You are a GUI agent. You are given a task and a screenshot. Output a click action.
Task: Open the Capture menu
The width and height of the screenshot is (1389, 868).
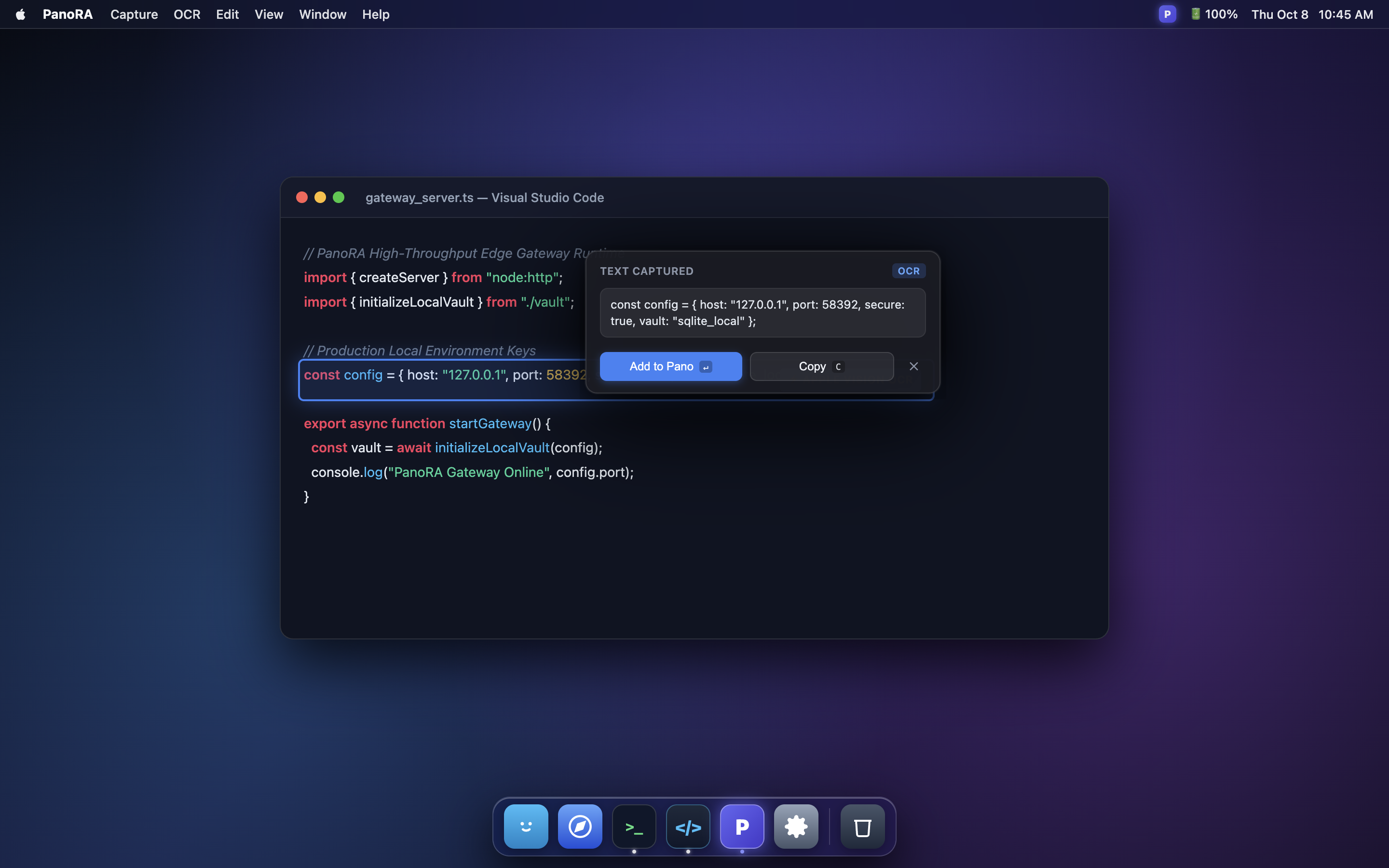pos(134,14)
